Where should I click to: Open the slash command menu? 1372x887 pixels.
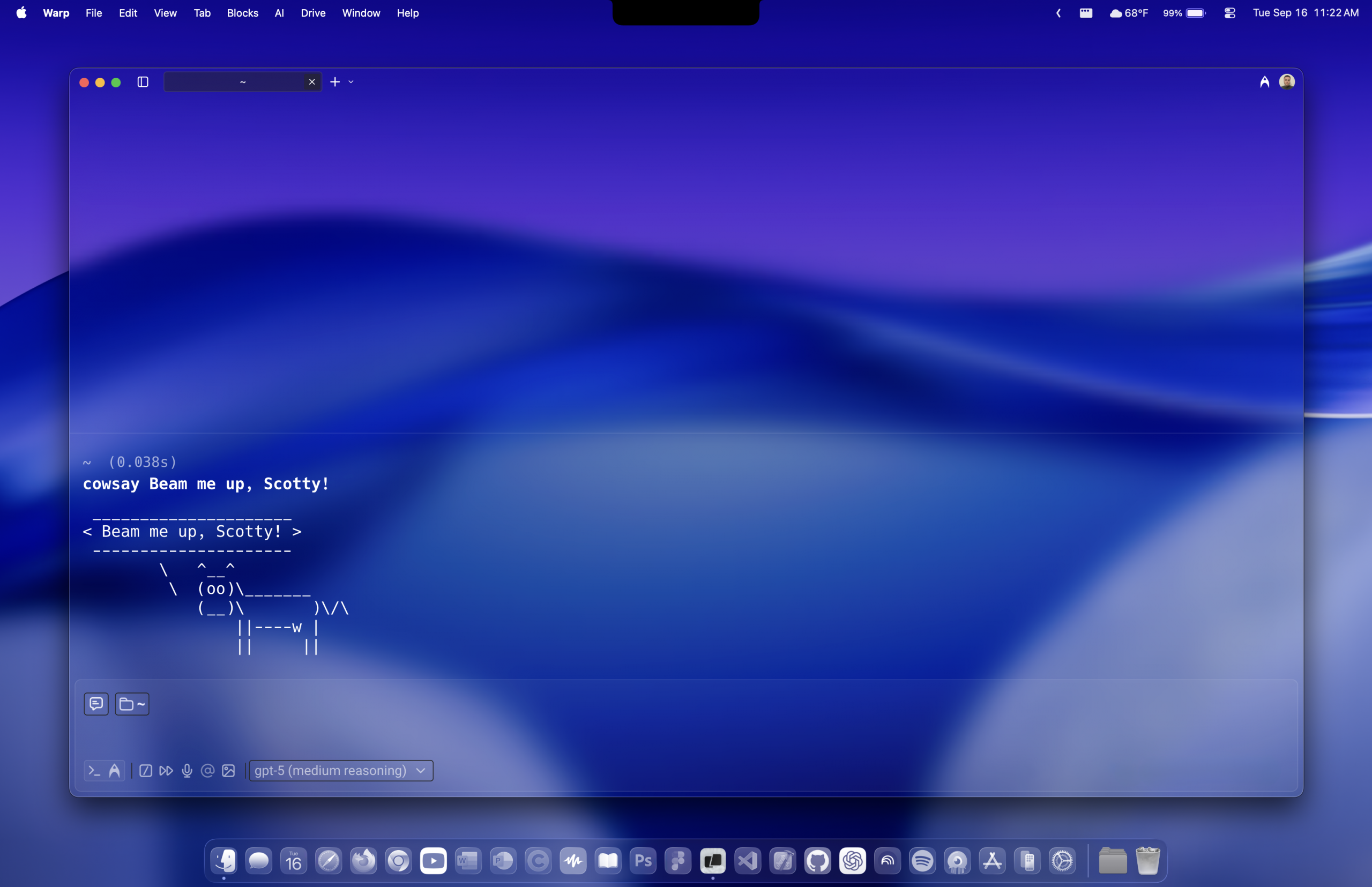145,770
